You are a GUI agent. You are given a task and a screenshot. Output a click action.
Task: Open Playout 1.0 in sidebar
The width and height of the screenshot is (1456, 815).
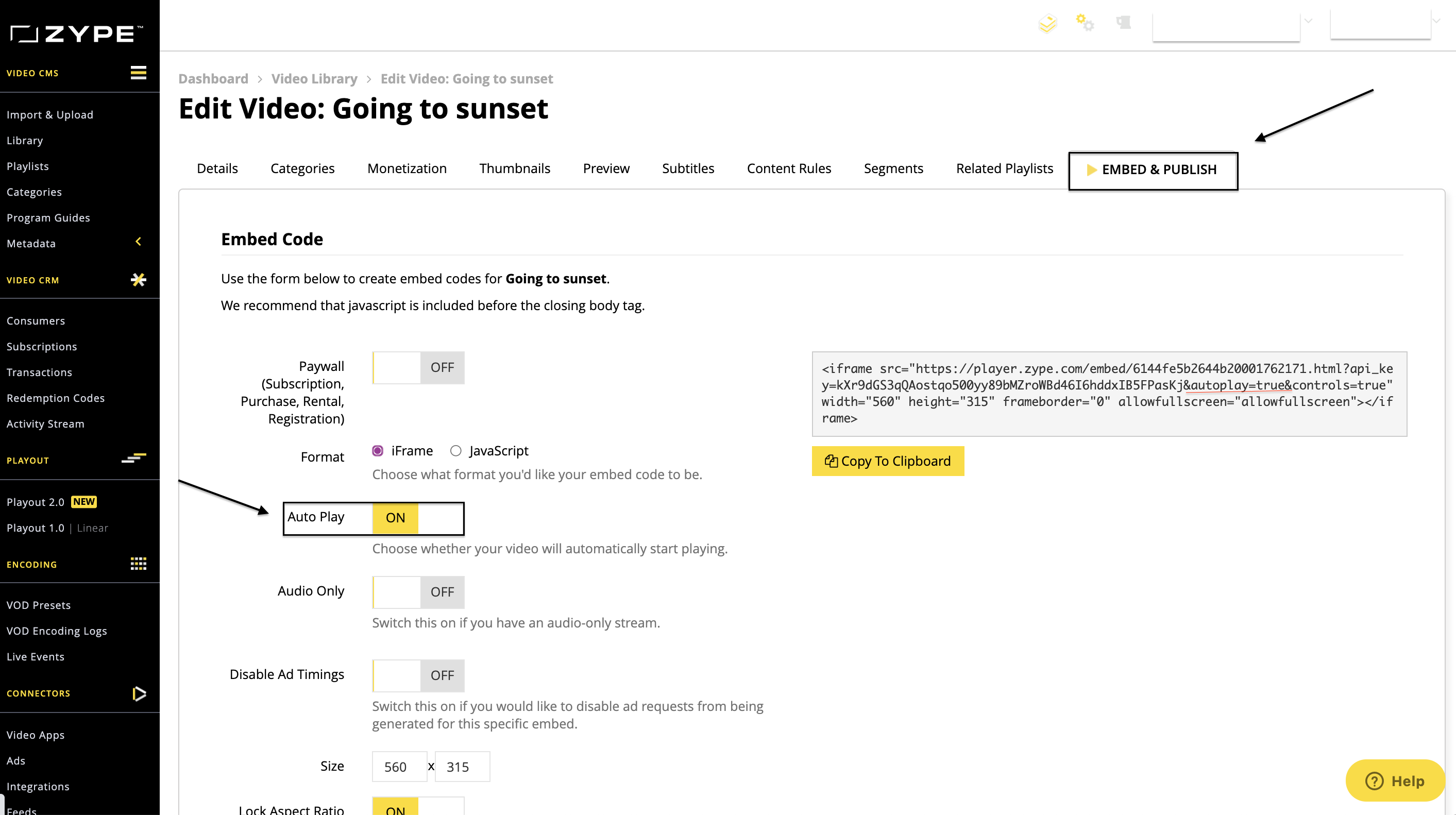[36, 528]
